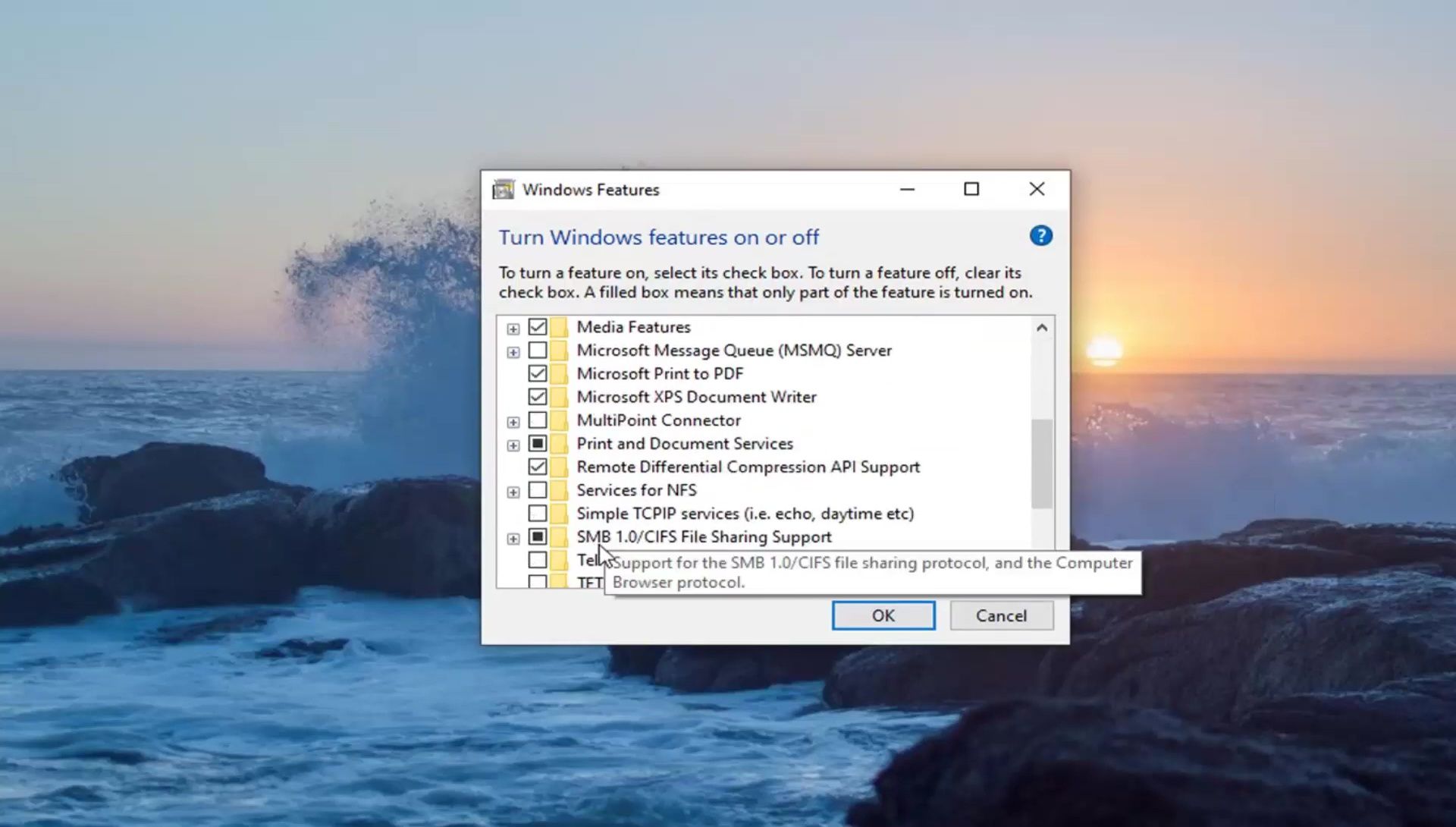Screen dimensions: 1456x827
Task: Click the Simple TCPIP services folder icon
Action: coord(559,514)
